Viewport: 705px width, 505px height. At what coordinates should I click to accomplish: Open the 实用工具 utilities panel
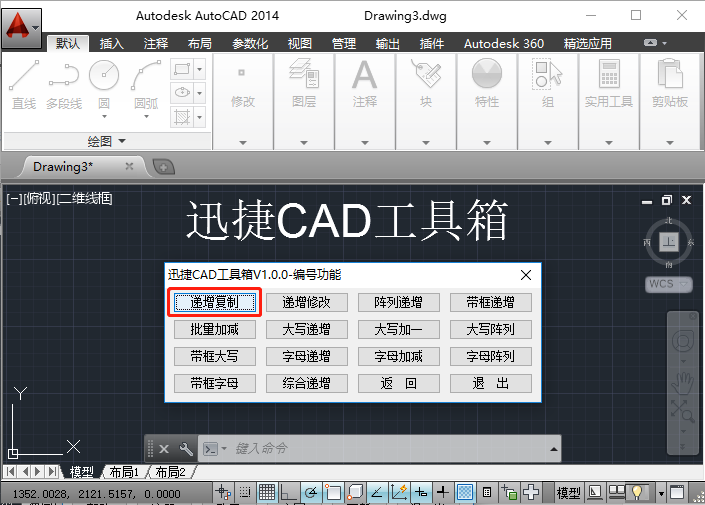pyautogui.click(x=609, y=83)
